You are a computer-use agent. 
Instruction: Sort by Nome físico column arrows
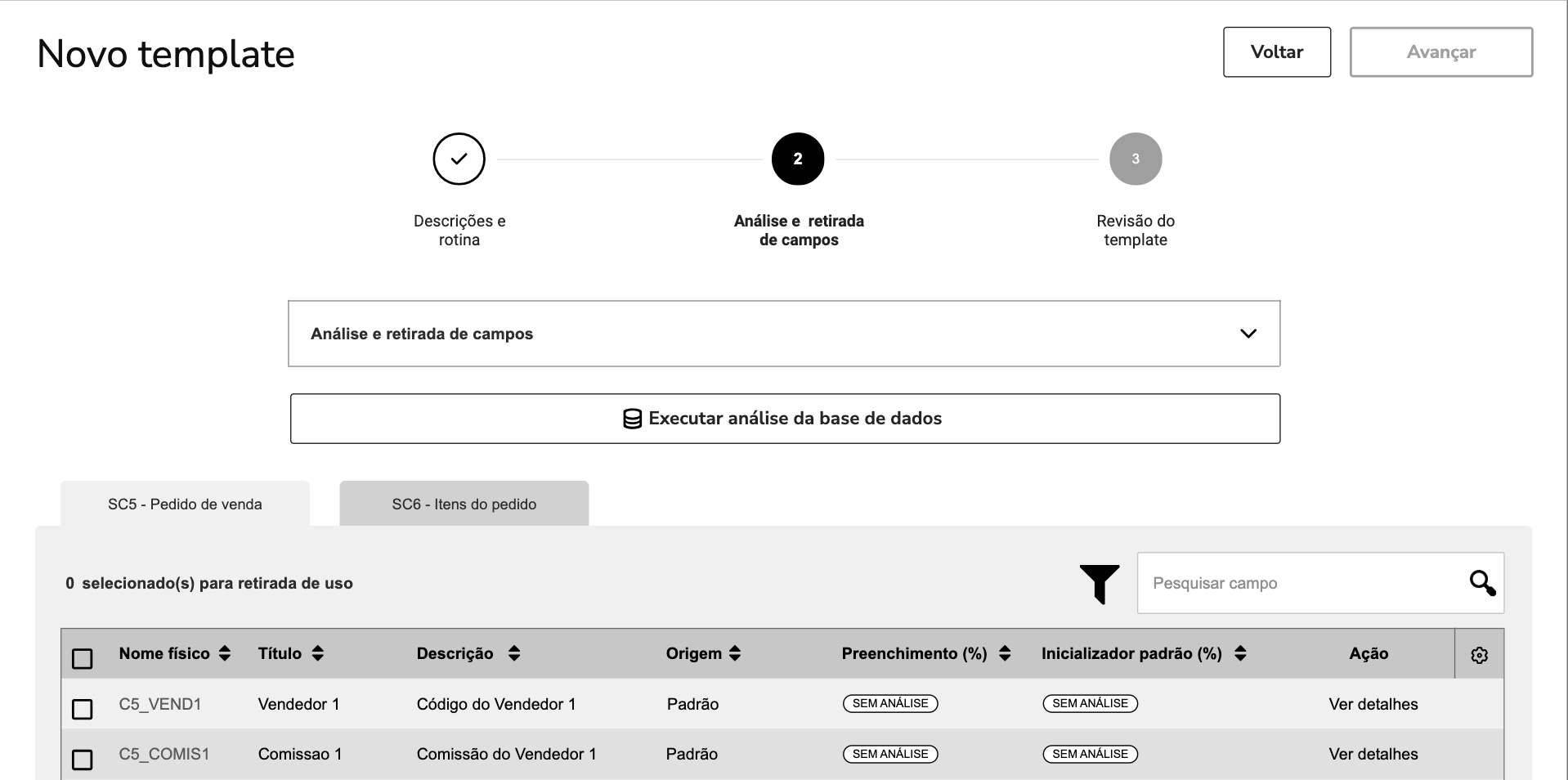[225, 653]
